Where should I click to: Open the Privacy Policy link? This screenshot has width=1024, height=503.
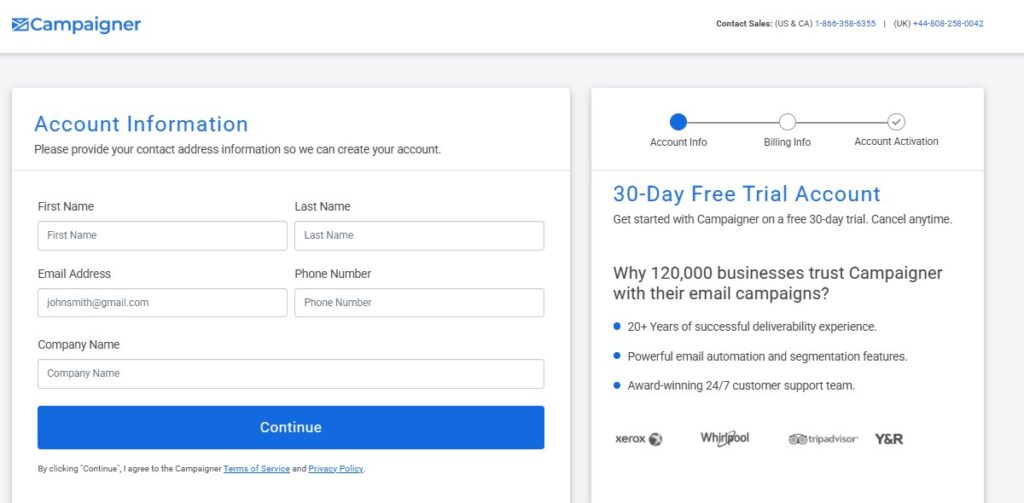[336, 469]
